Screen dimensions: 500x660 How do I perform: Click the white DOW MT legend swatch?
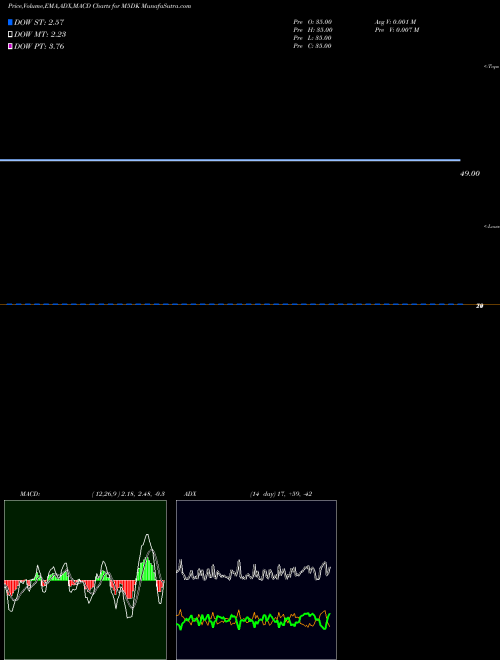(x=10, y=35)
